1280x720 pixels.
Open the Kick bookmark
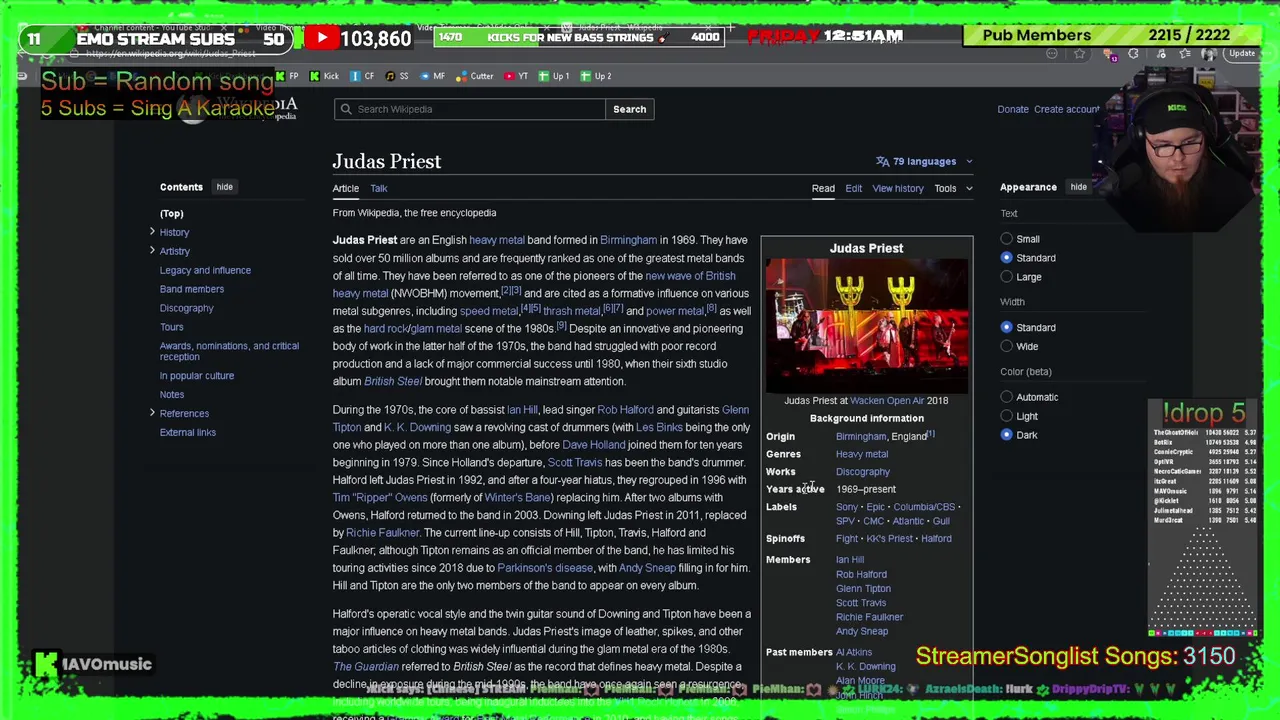point(324,76)
